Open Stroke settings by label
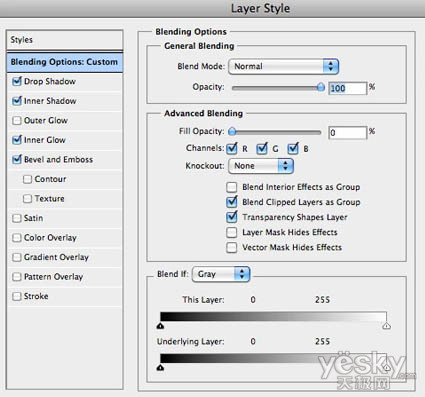425x397 pixels. click(x=36, y=296)
